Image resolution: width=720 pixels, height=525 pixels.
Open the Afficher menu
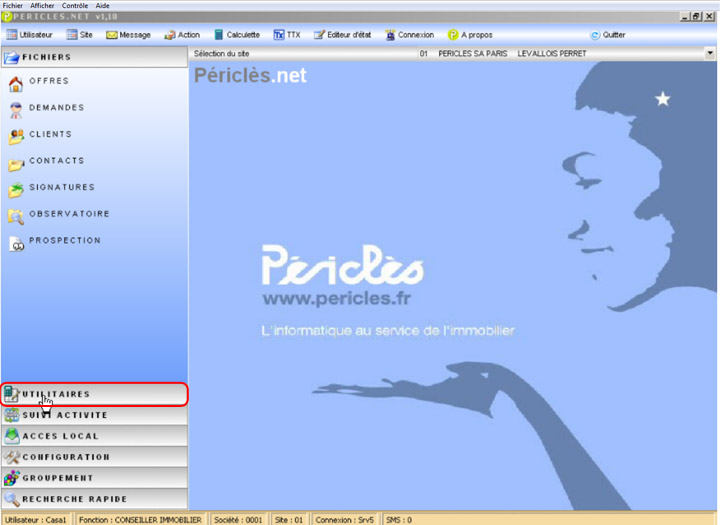click(x=42, y=5)
